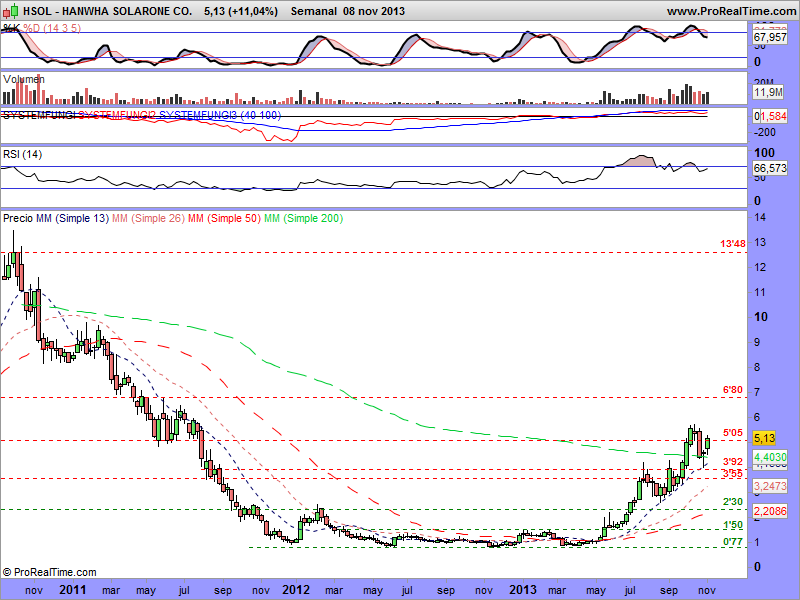
Task: Click the RSI (14) panel label
Action: tap(22, 155)
